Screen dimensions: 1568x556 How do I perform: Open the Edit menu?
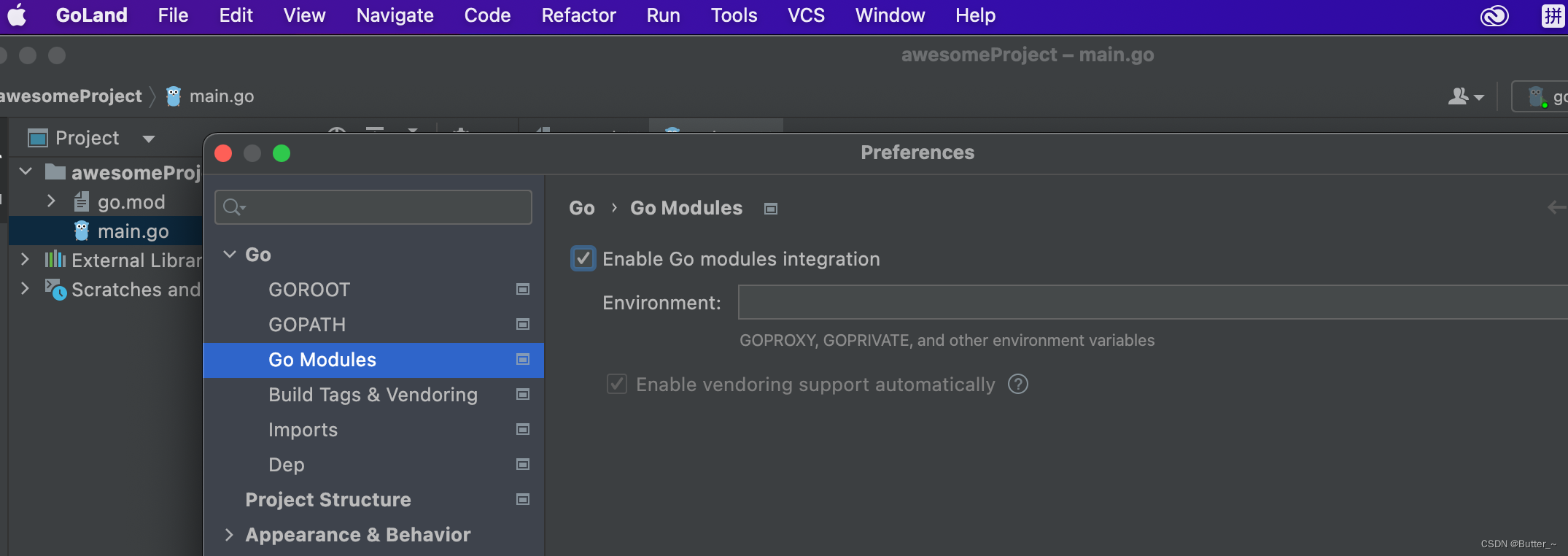tap(236, 15)
